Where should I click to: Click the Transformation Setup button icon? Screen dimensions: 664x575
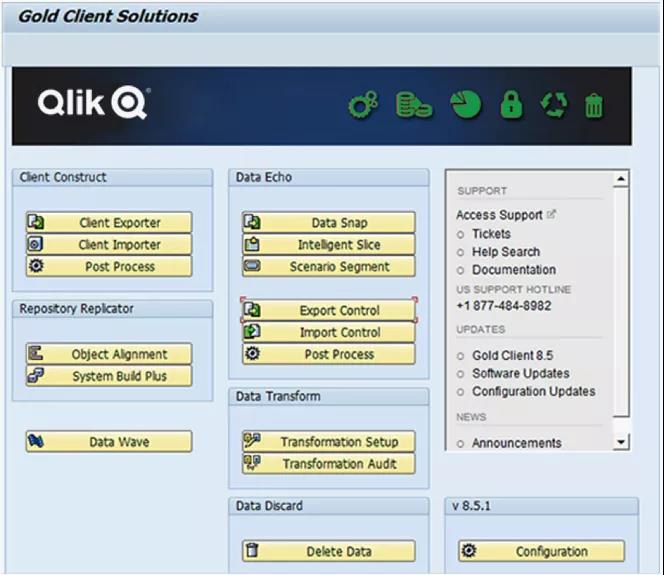(252, 441)
